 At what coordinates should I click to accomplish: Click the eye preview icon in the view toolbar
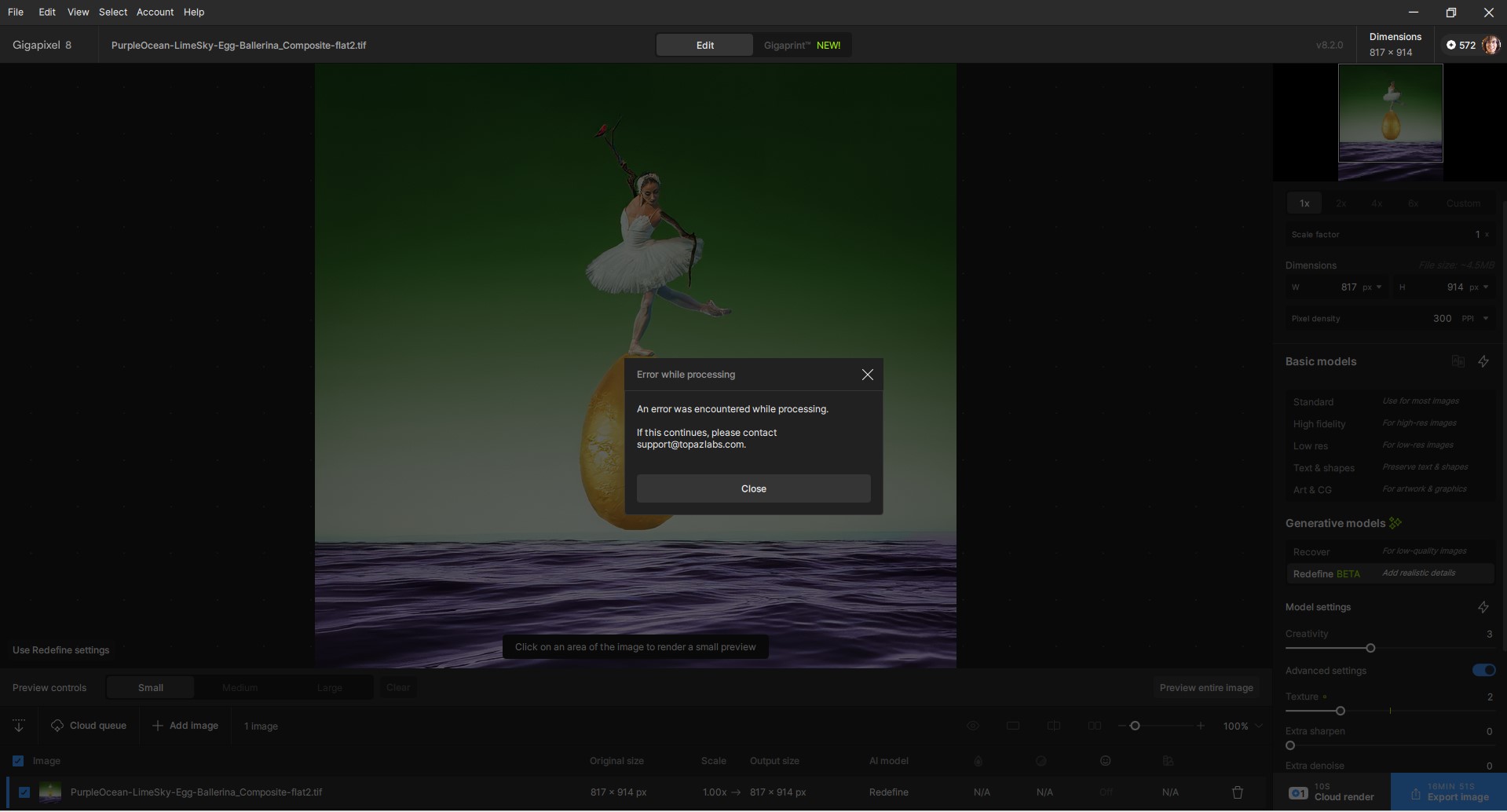pyautogui.click(x=973, y=726)
